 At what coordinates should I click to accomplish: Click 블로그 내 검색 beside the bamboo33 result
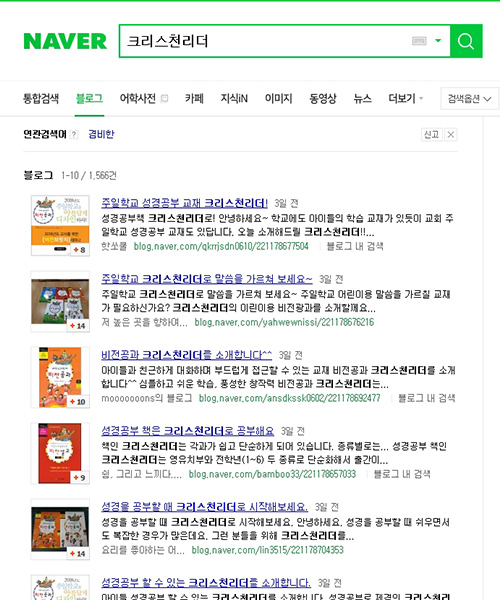[402, 474]
